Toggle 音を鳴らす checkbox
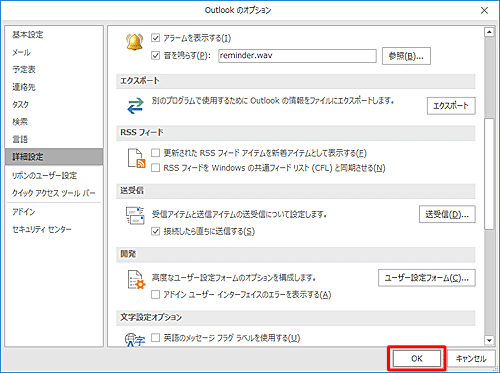The height and width of the screenshot is (373, 500). point(155,55)
